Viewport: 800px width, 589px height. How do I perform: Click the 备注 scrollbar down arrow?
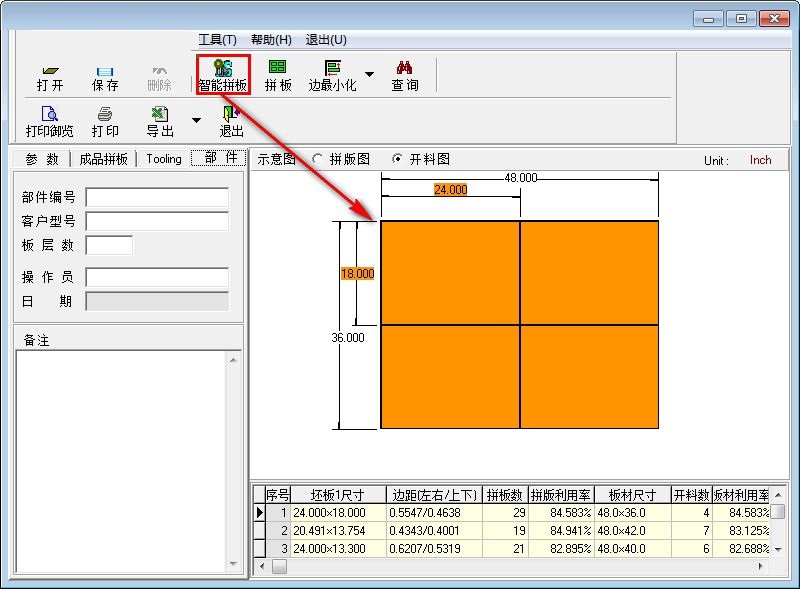pos(233,564)
